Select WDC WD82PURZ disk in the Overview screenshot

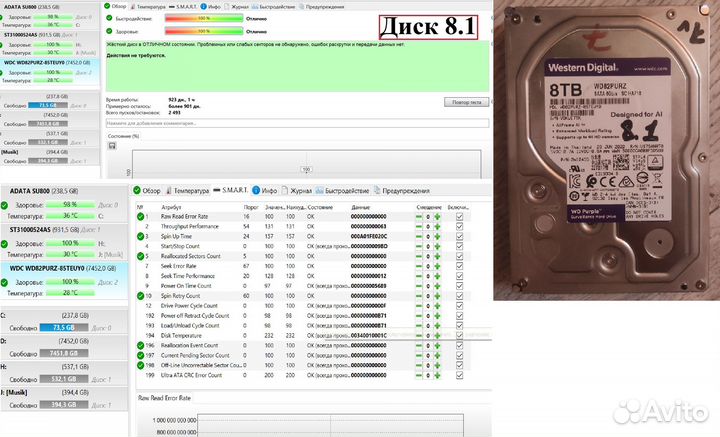coord(50,72)
